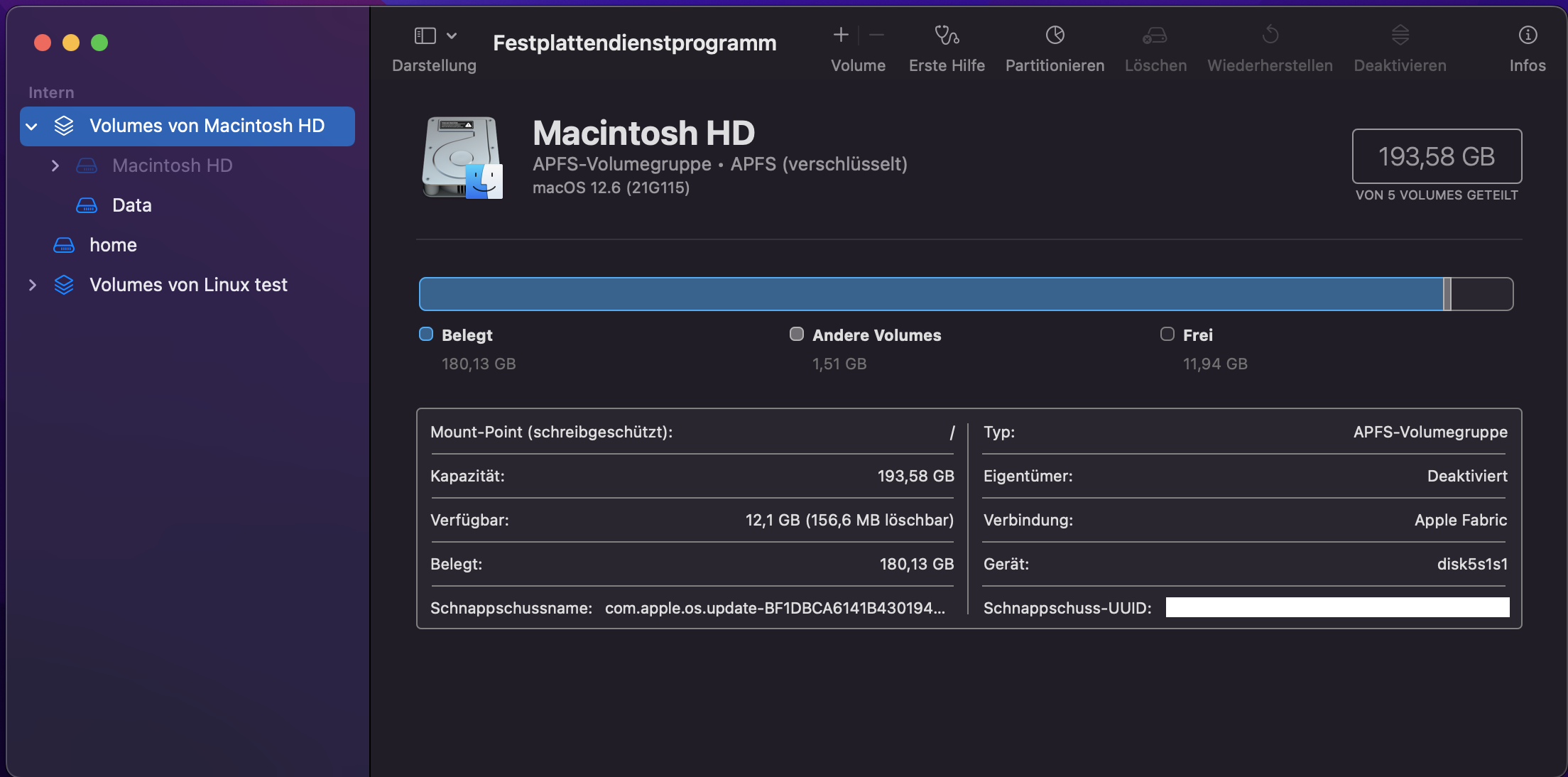Open the Infos panel icon
The image size is (1568, 777).
1528,35
